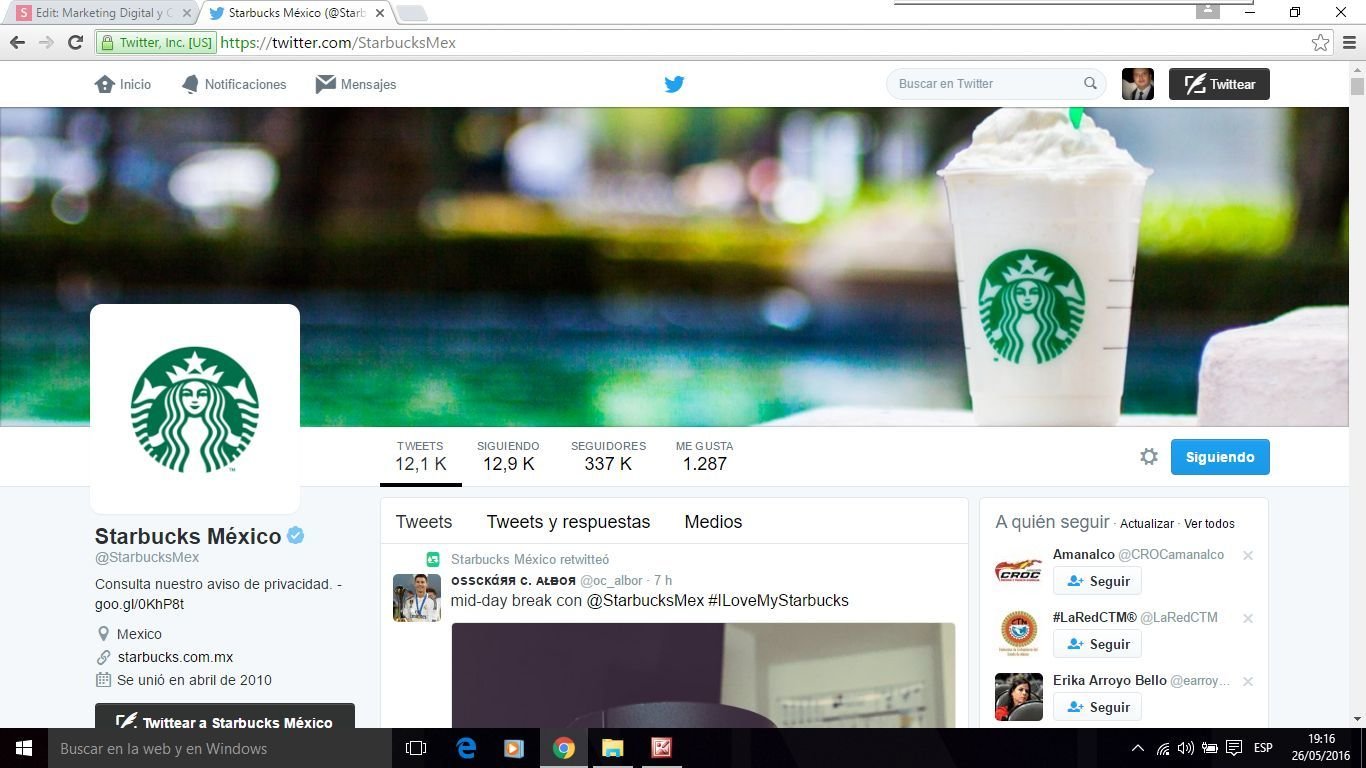Close the Starbucks México browser tab

click(x=379, y=13)
